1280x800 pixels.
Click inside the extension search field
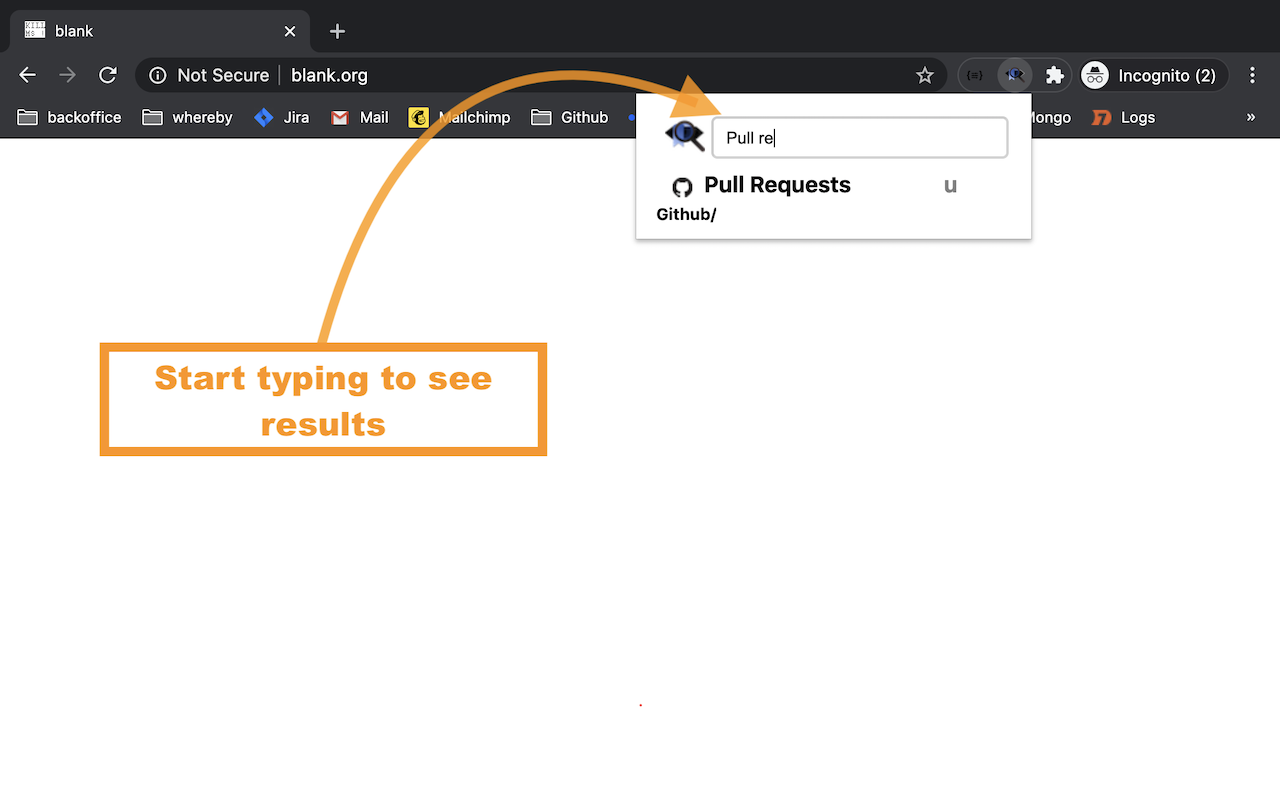click(860, 137)
